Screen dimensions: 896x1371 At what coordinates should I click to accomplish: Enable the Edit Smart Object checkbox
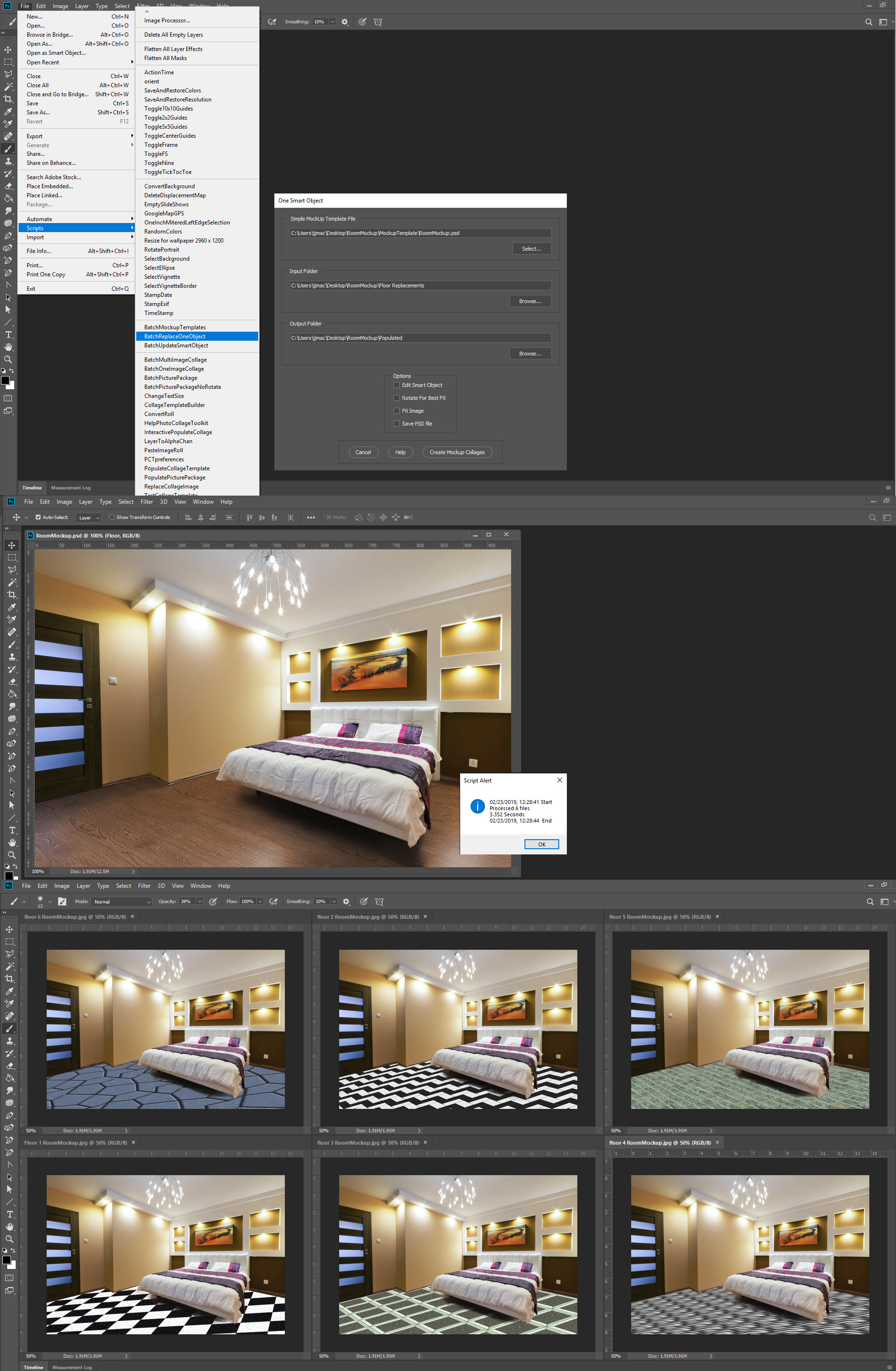[396, 385]
